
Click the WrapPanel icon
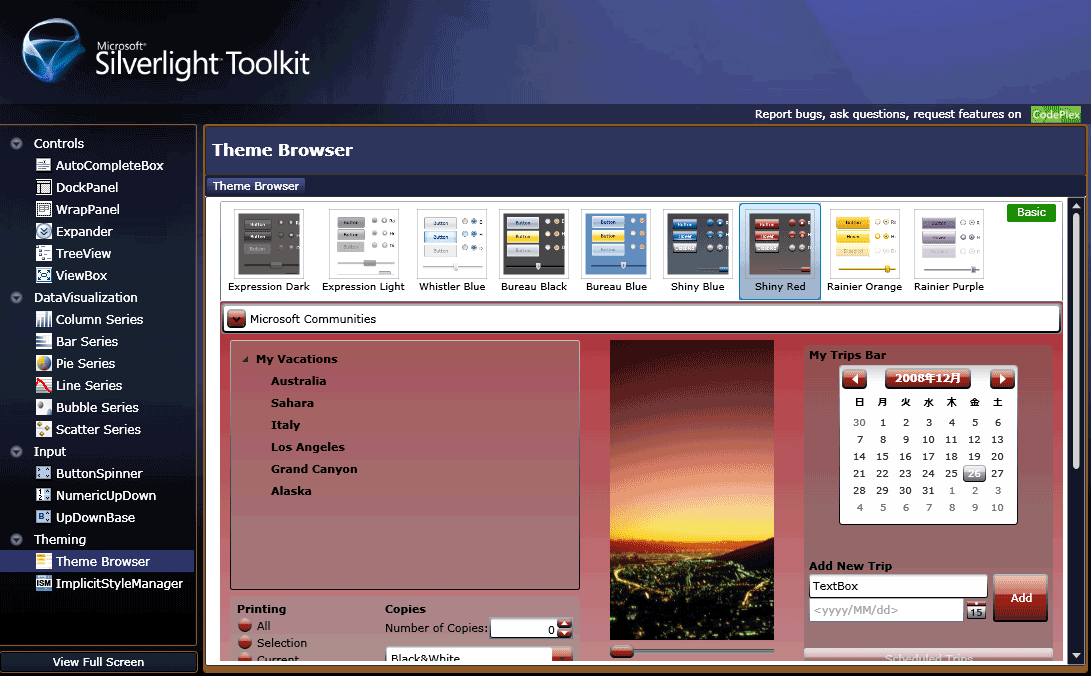click(43, 209)
